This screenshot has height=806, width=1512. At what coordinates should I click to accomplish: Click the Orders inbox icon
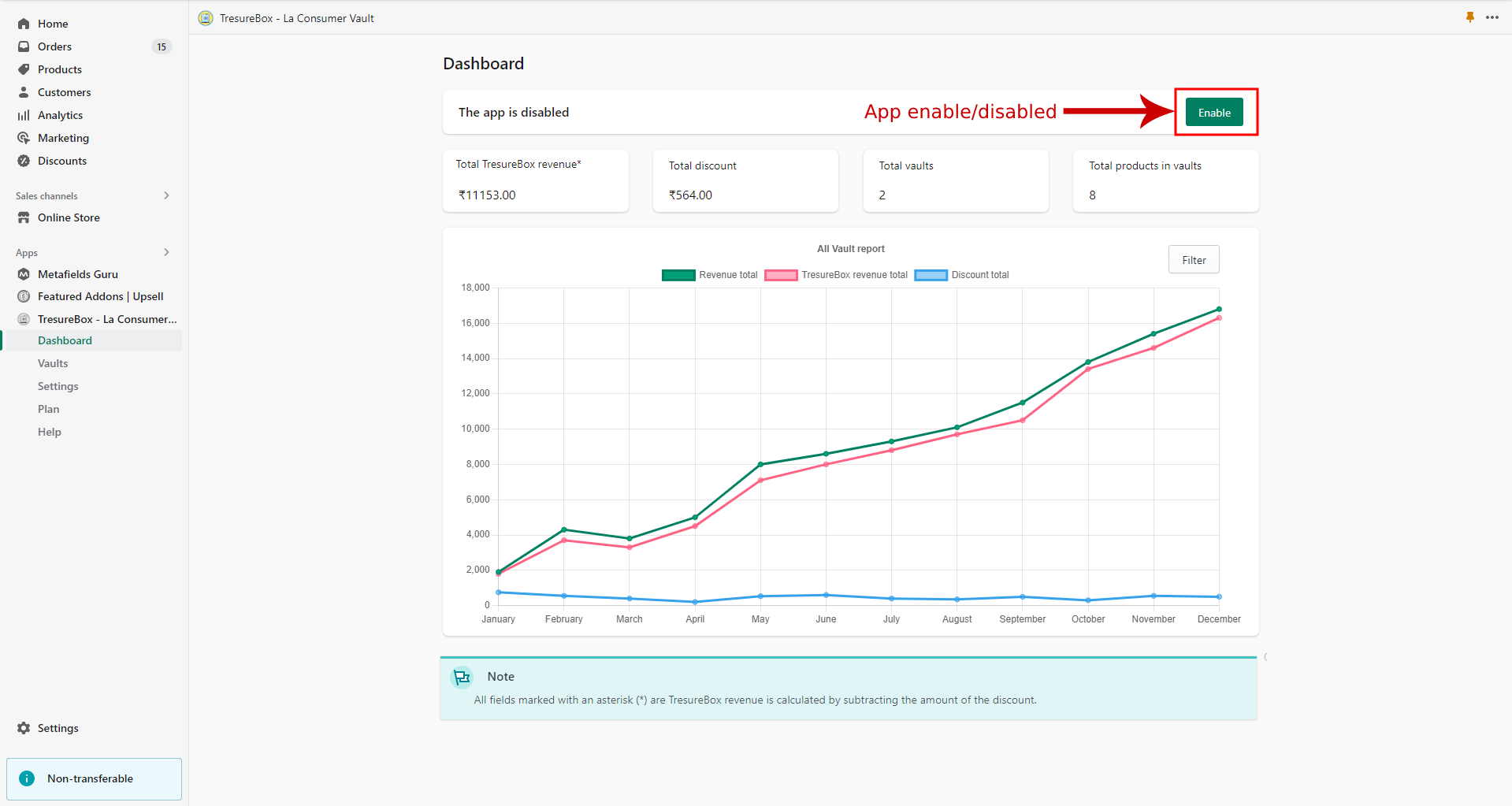tap(24, 46)
